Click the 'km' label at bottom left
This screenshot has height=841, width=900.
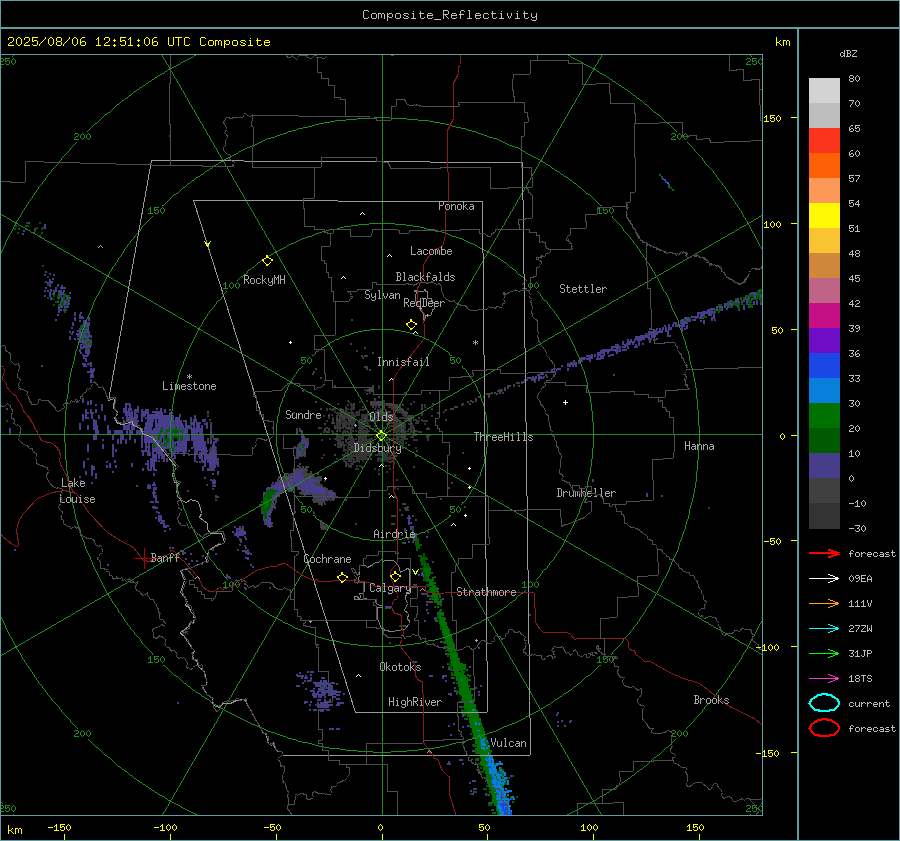click(x=15, y=830)
